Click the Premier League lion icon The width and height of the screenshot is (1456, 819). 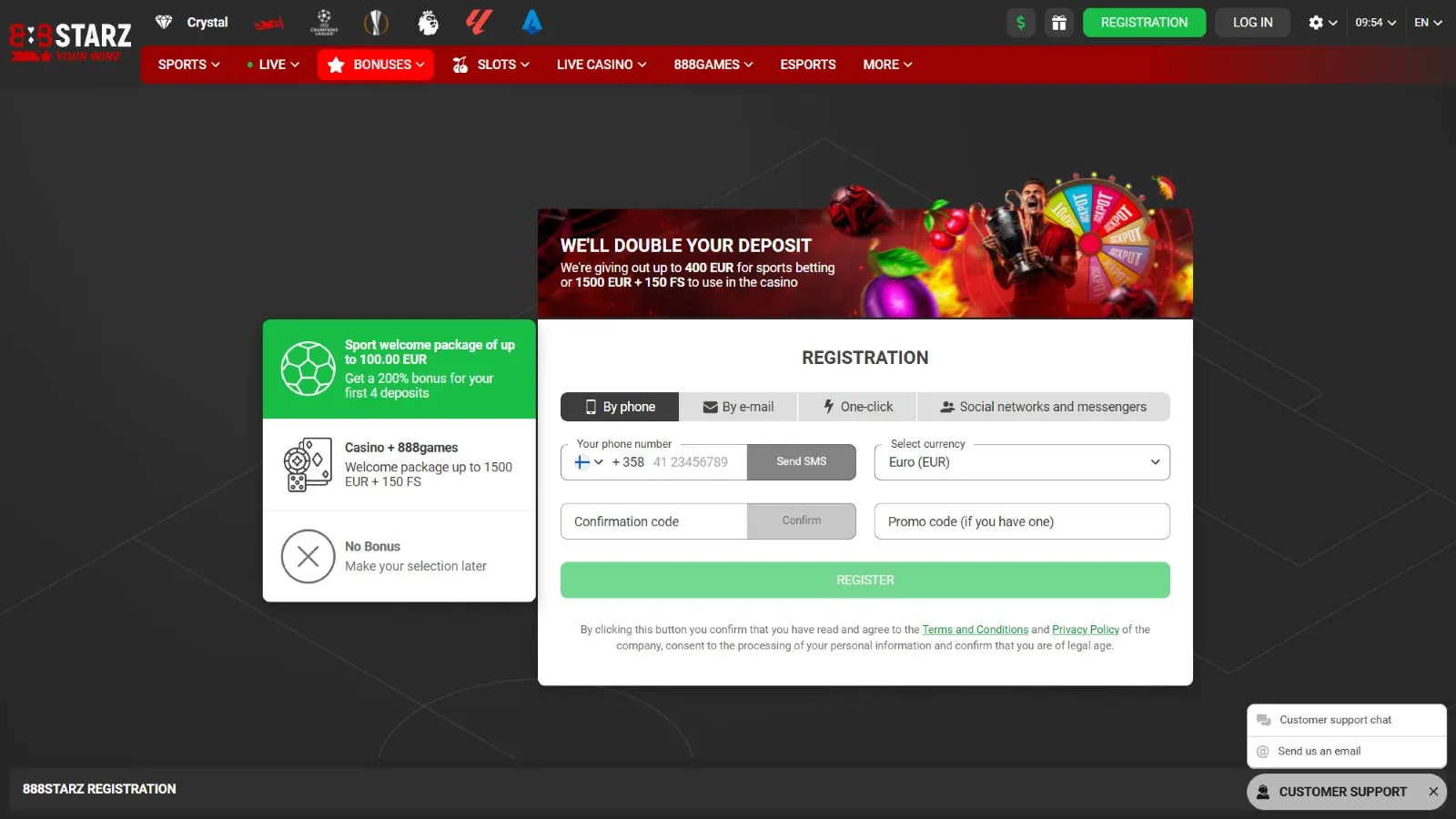[x=428, y=22]
